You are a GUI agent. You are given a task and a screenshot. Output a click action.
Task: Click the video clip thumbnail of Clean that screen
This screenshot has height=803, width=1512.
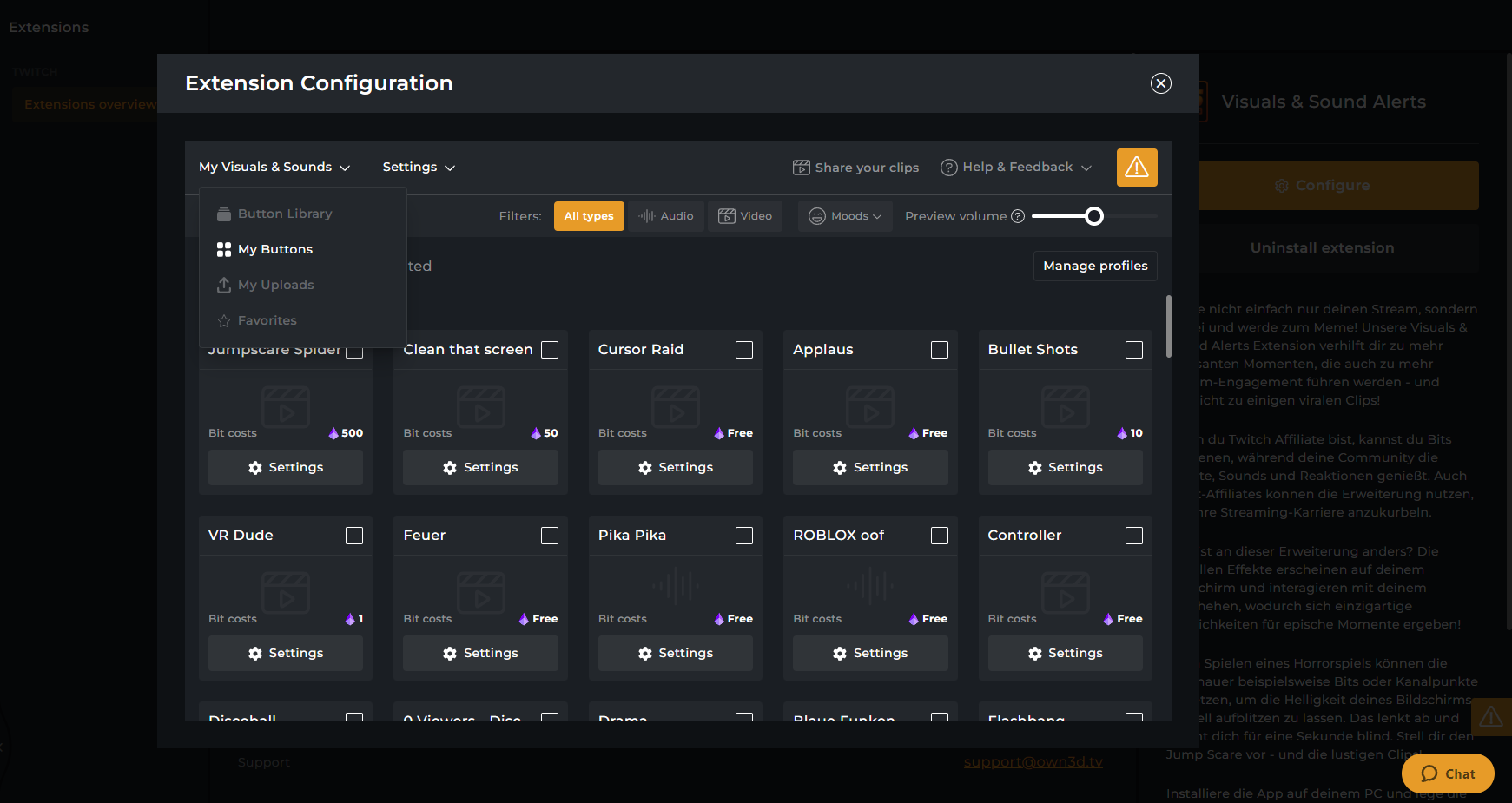click(x=481, y=407)
